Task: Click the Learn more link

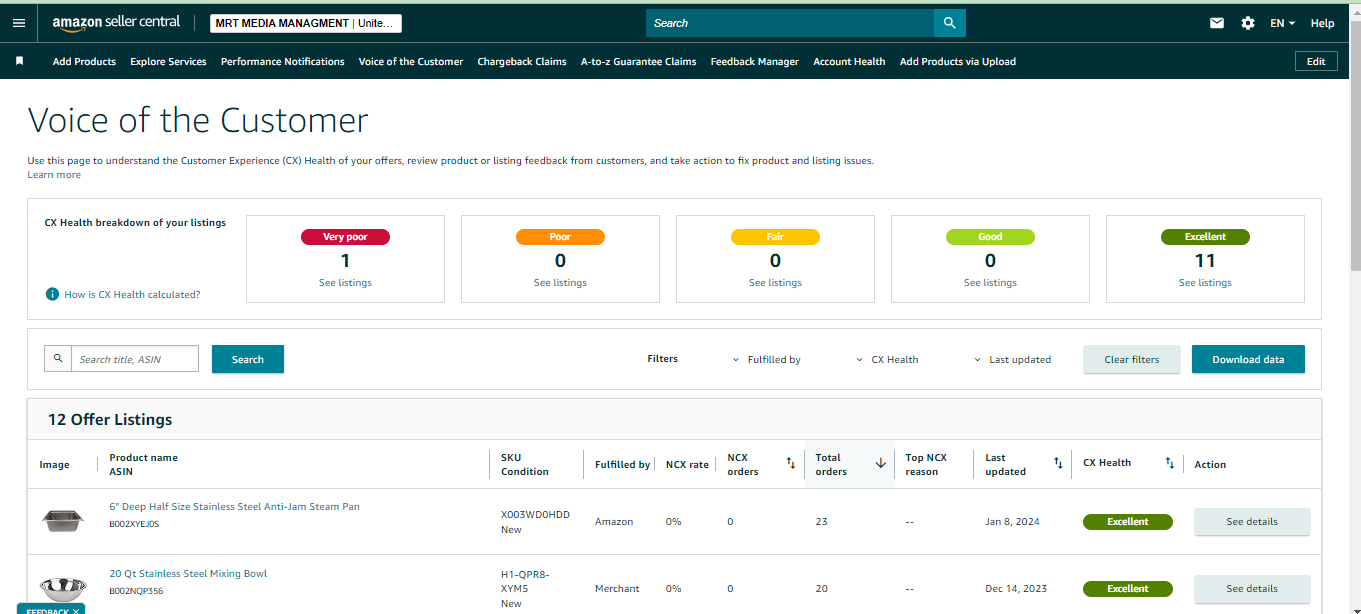Action: click(54, 174)
